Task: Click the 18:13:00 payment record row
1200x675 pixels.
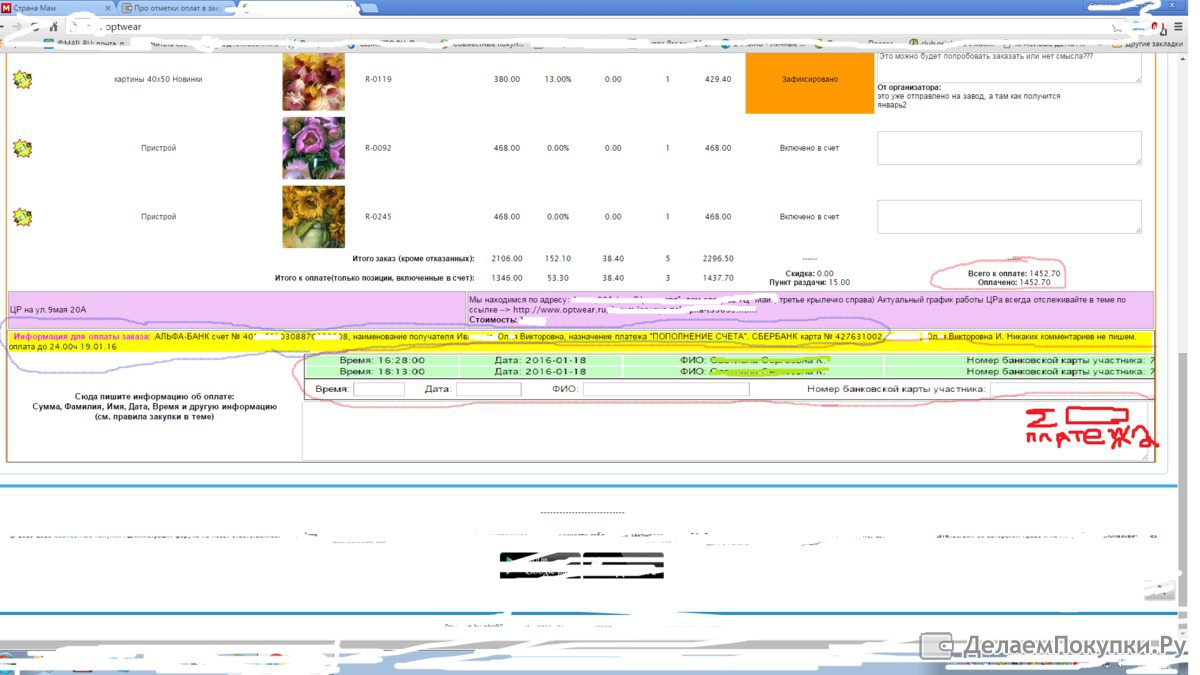Action: tap(729, 372)
